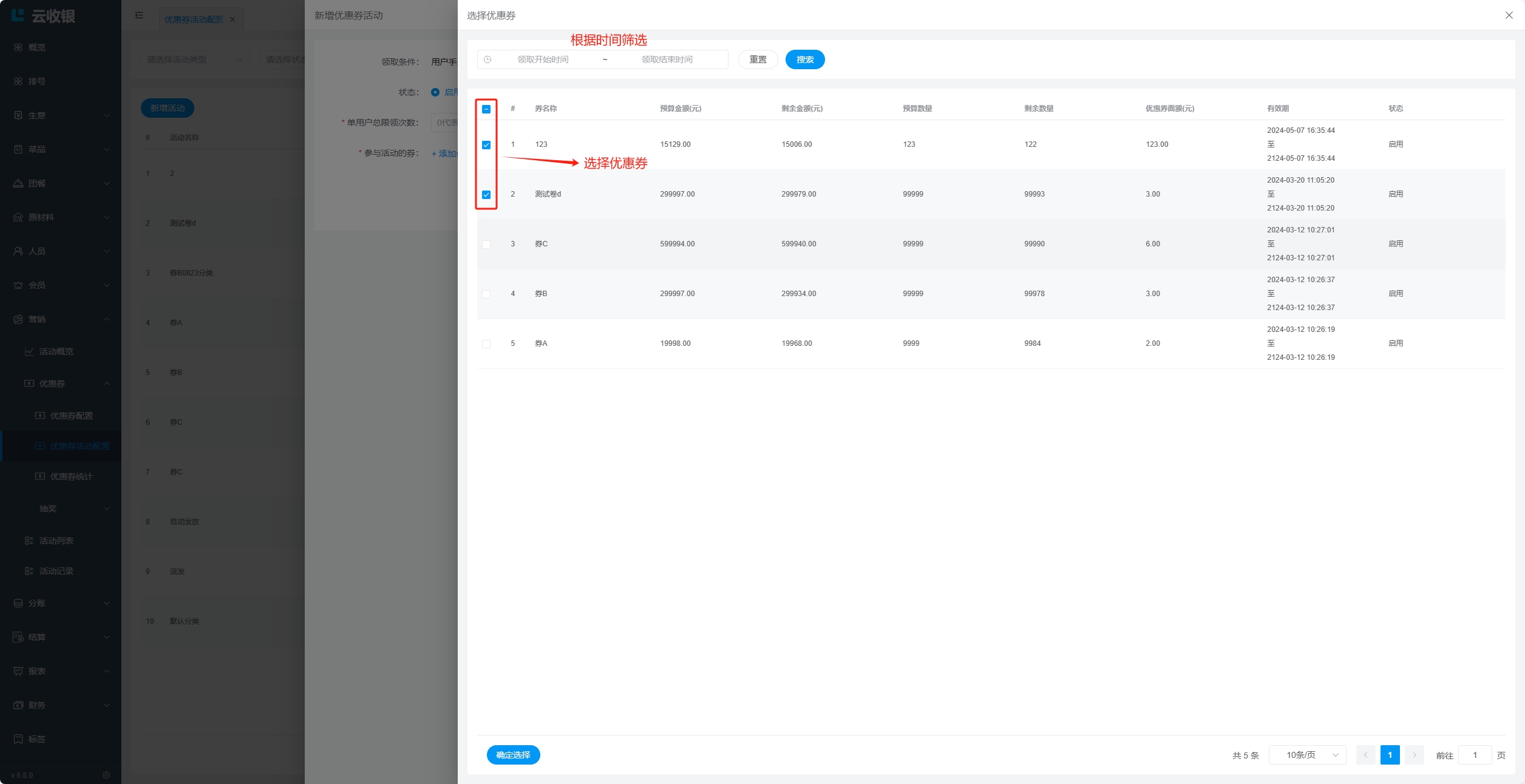Viewport: 1525px width, 784px height.
Task: Click the settings gear icon near version
Action: (x=106, y=775)
